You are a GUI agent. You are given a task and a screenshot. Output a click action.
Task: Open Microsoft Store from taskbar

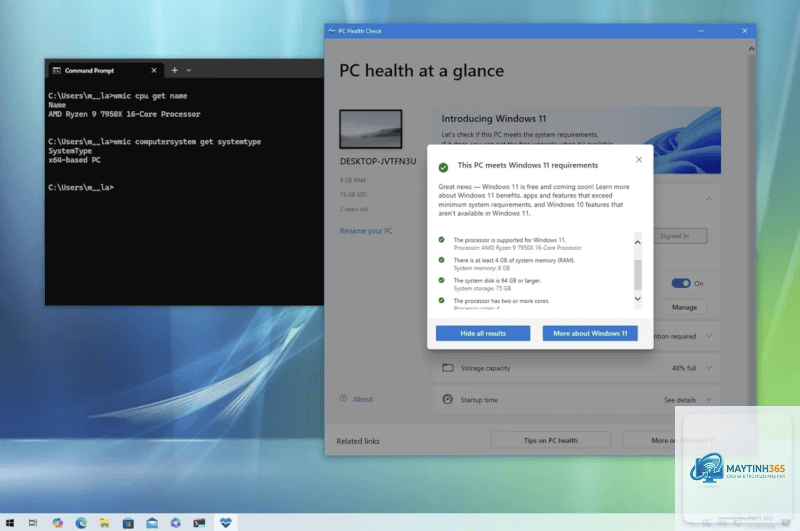coord(128,523)
